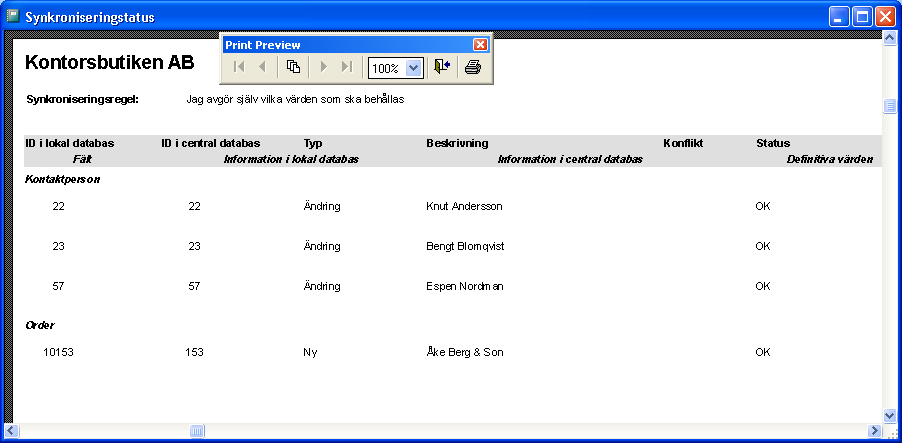902x443 pixels.
Task: Close the Synkroniseringstatus window
Action: point(885,16)
